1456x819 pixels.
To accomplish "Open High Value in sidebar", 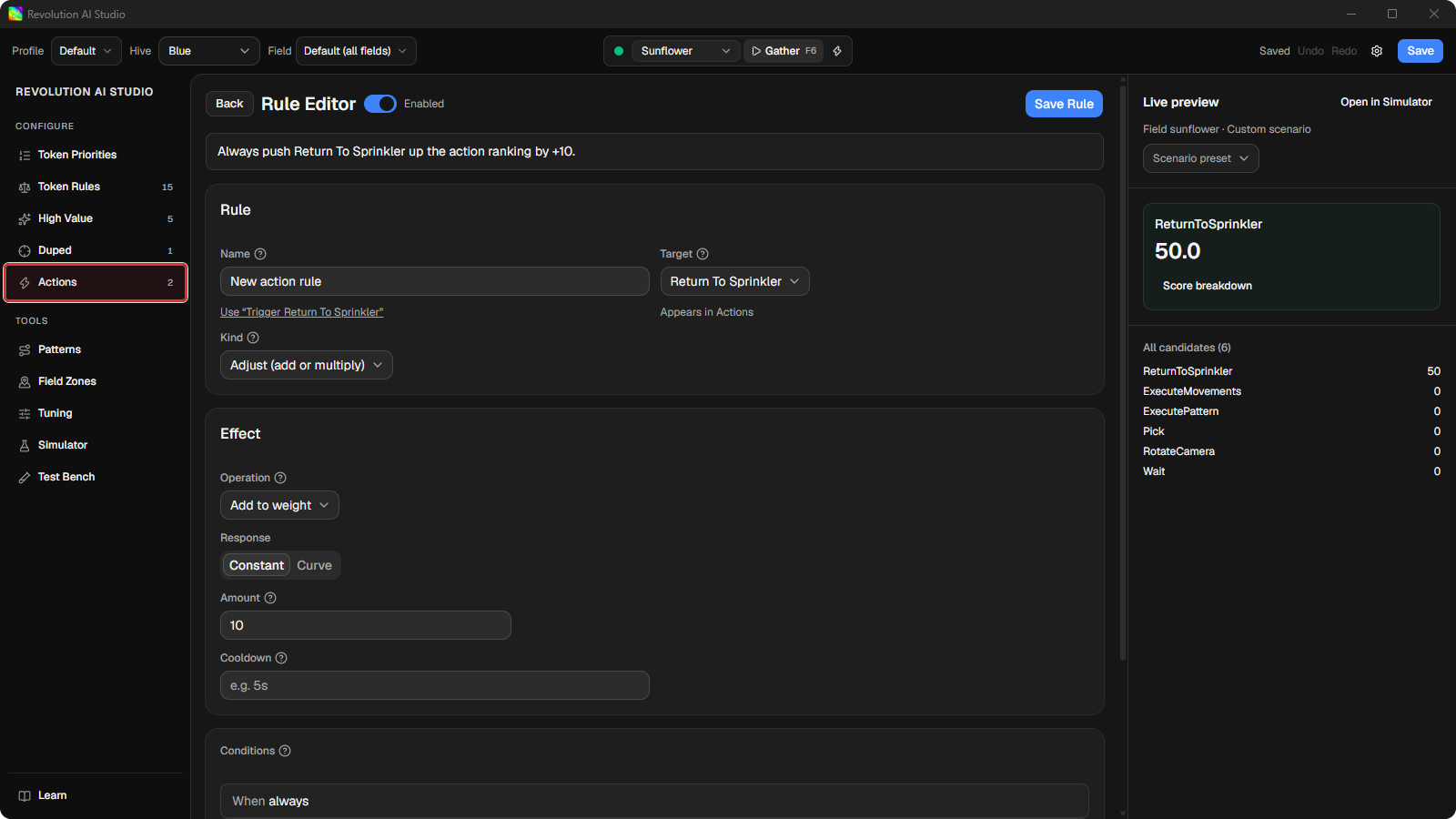I will coord(96,218).
